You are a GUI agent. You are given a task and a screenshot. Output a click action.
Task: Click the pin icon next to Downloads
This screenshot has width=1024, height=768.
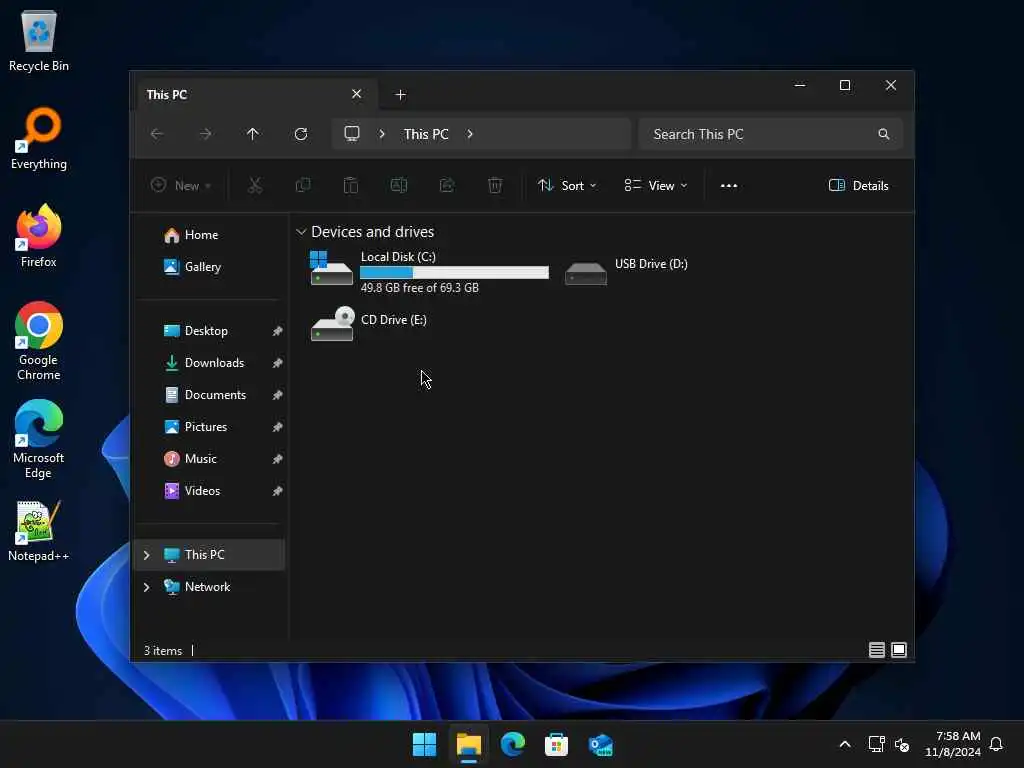[278, 363]
